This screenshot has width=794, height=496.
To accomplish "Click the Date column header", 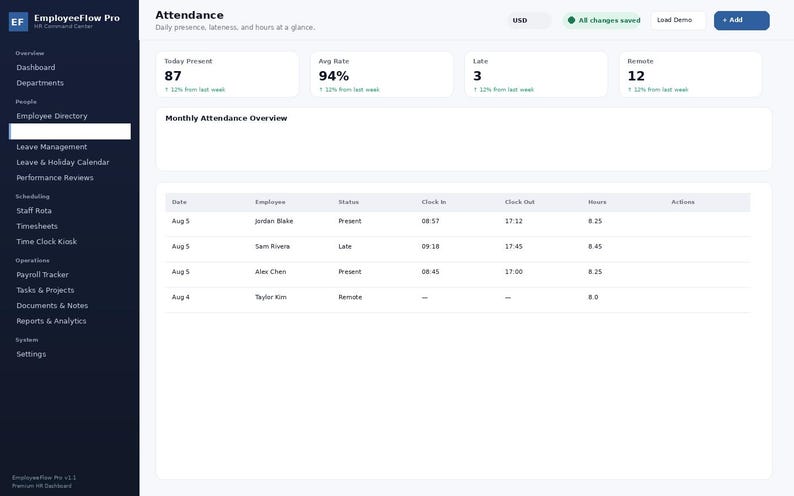I will point(179,202).
